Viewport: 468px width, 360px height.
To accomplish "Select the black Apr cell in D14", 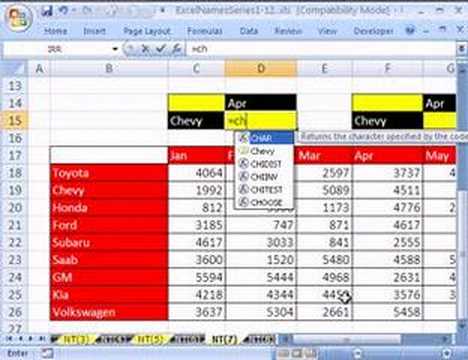I will pyautogui.click(x=261, y=103).
